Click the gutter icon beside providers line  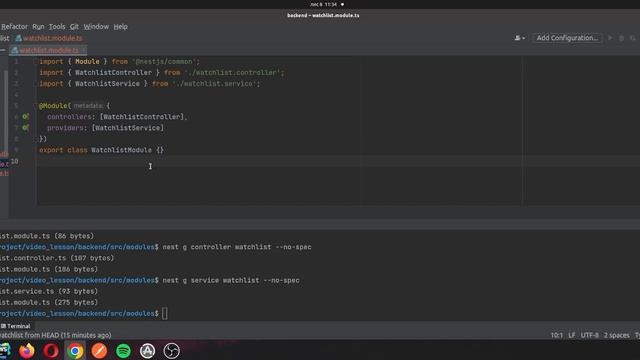click(x=25, y=128)
